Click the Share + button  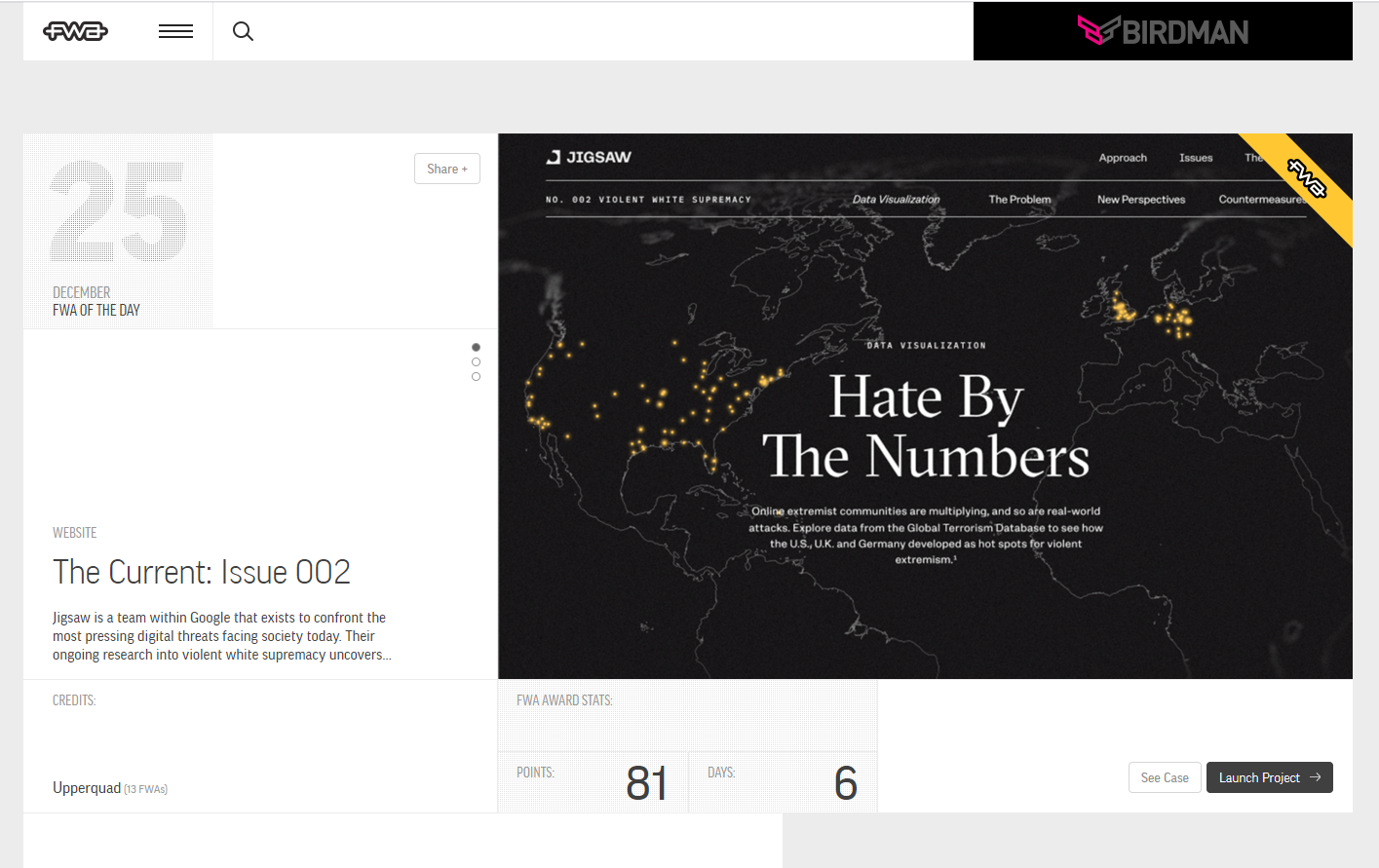click(x=447, y=169)
